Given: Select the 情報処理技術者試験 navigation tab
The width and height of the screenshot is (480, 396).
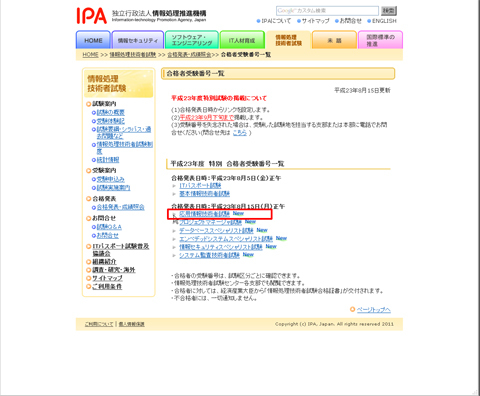Looking at the screenshot, I should click(x=288, y=40).
